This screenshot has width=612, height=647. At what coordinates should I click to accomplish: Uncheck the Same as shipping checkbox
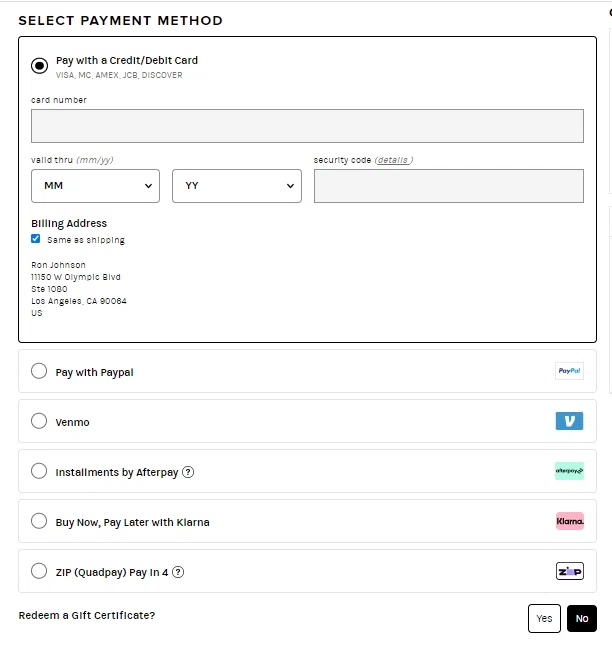pos(35,239)
